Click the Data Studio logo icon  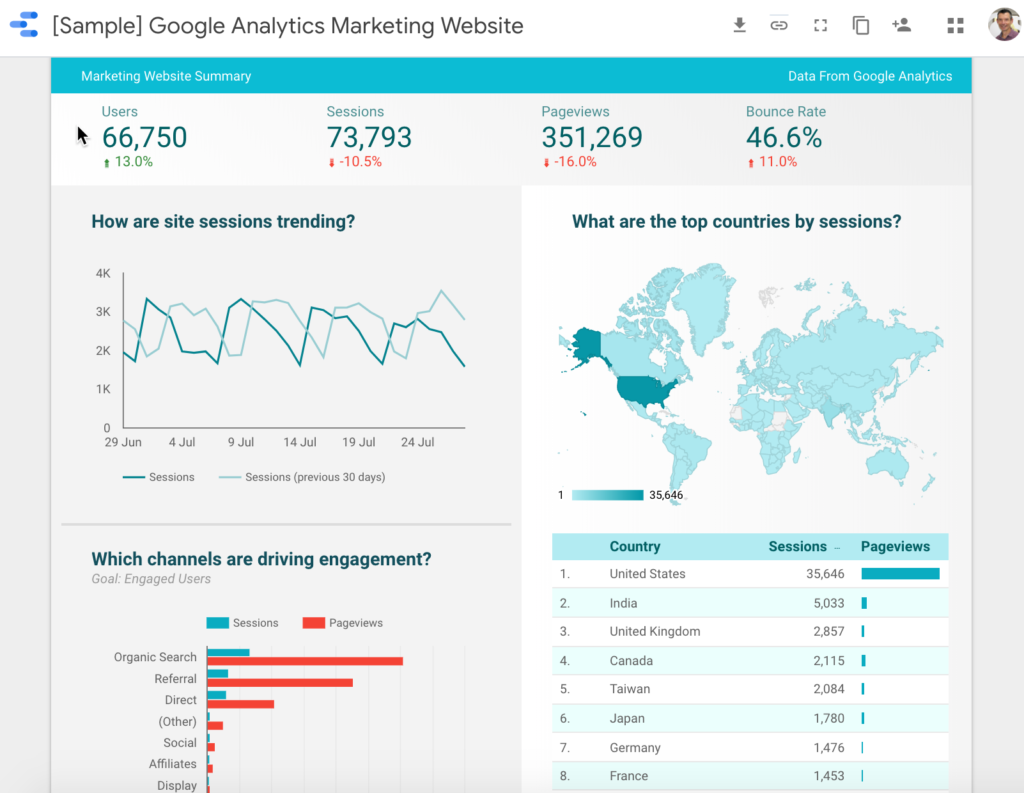[24, 25]
